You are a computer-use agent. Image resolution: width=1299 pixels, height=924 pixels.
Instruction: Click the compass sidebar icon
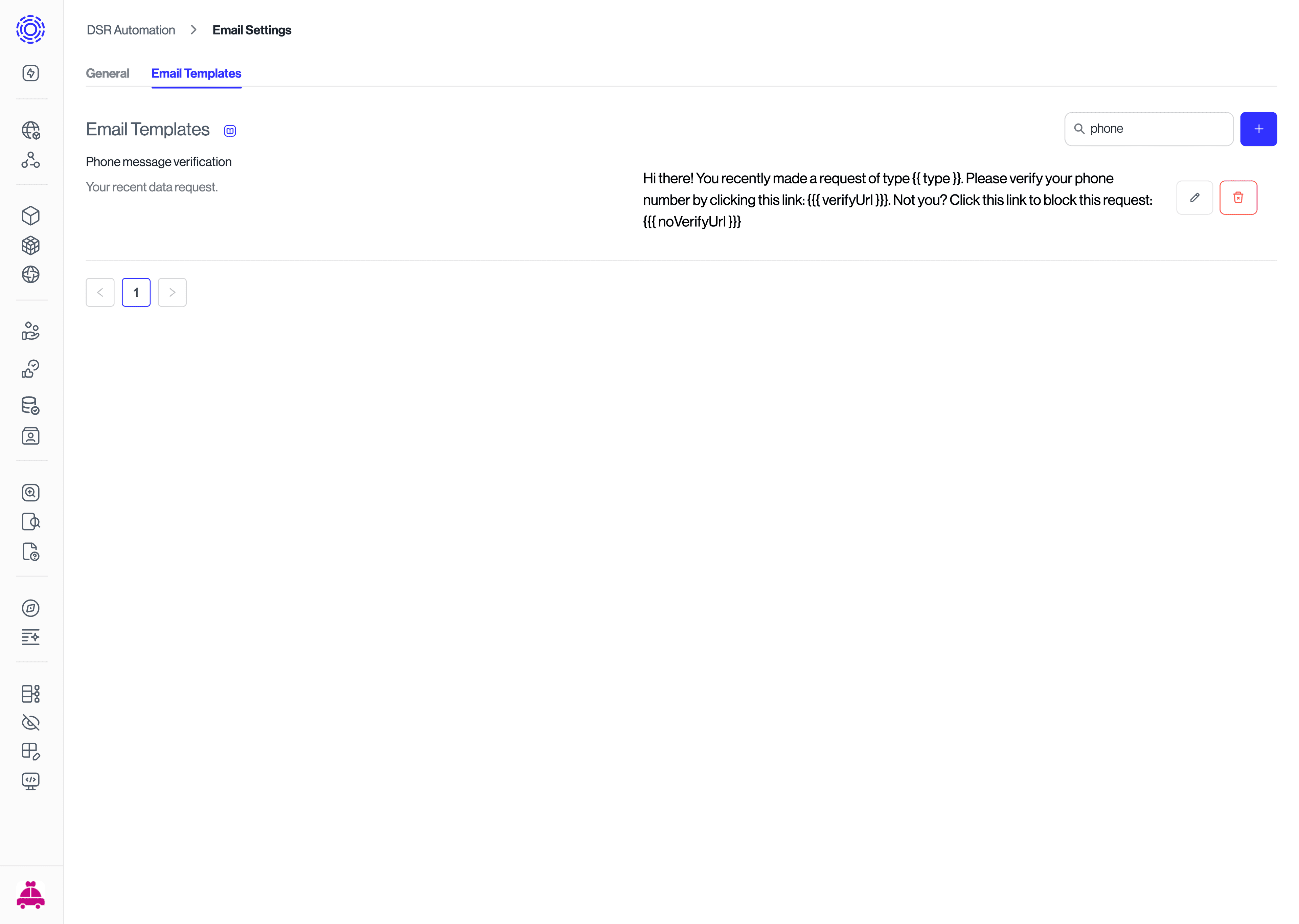point(31,608)
